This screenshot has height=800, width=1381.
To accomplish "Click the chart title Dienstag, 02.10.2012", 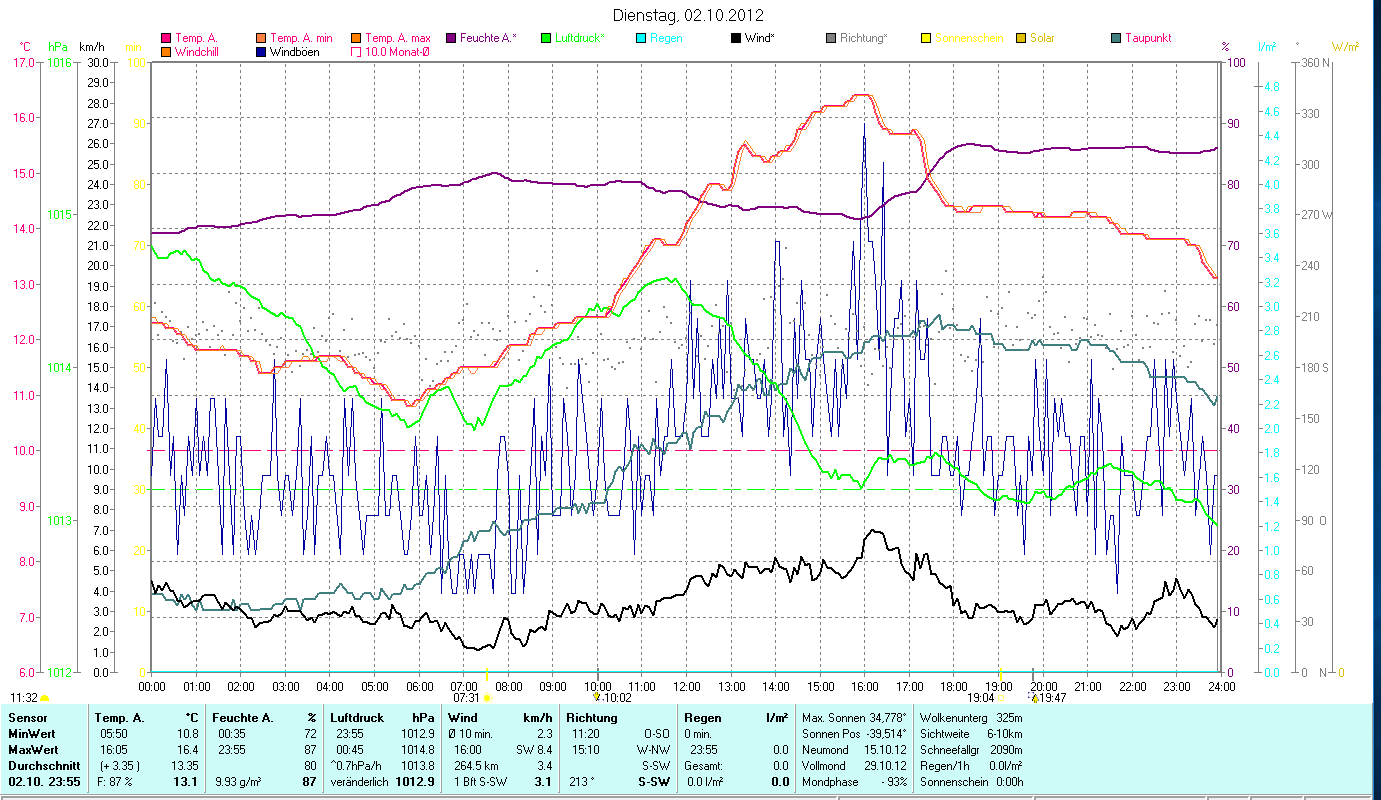I will [688, 15].
